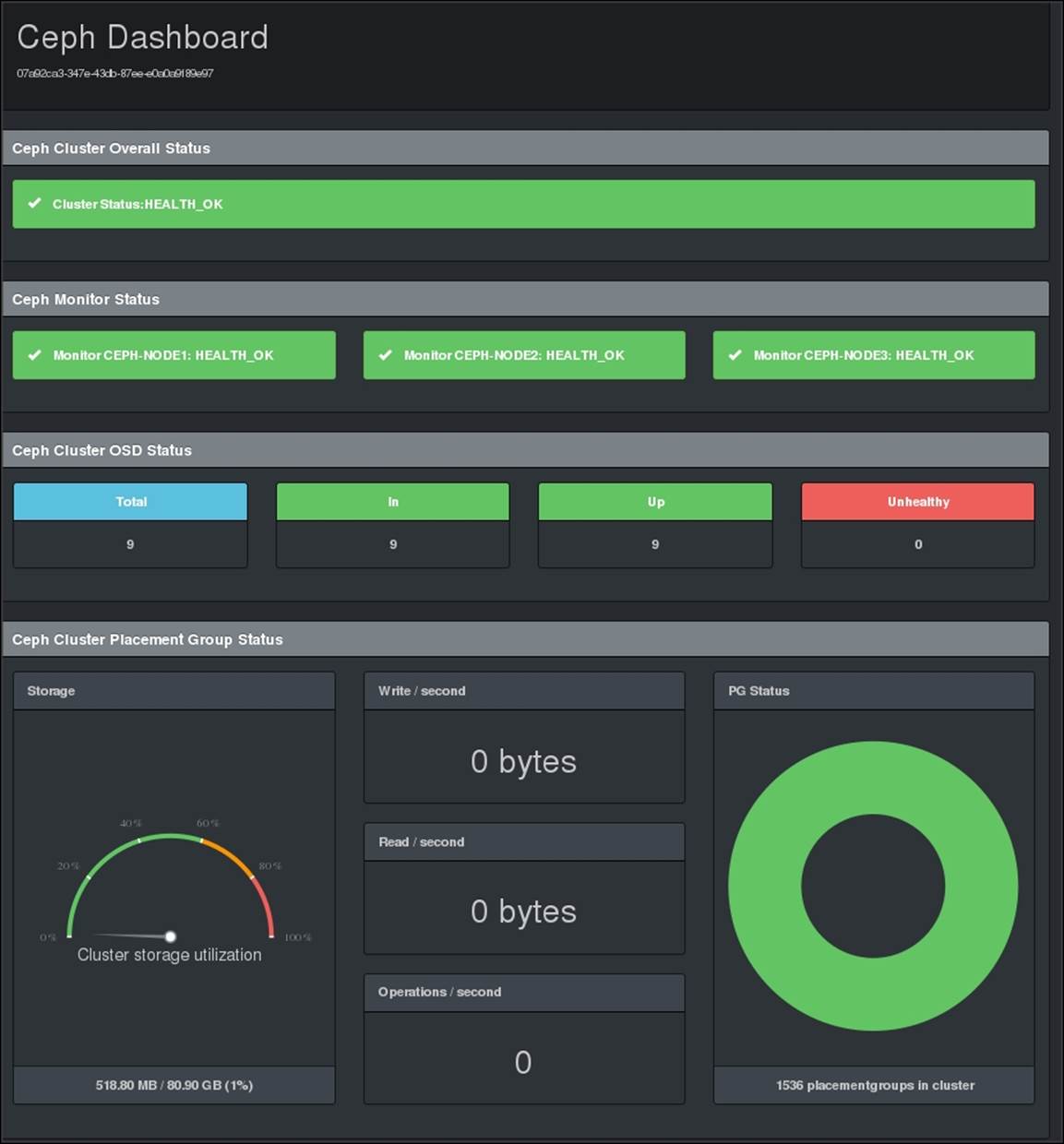Click the blue Total OSD status tile
This screenshot has width=1064, height=1144.
(129, 502)
